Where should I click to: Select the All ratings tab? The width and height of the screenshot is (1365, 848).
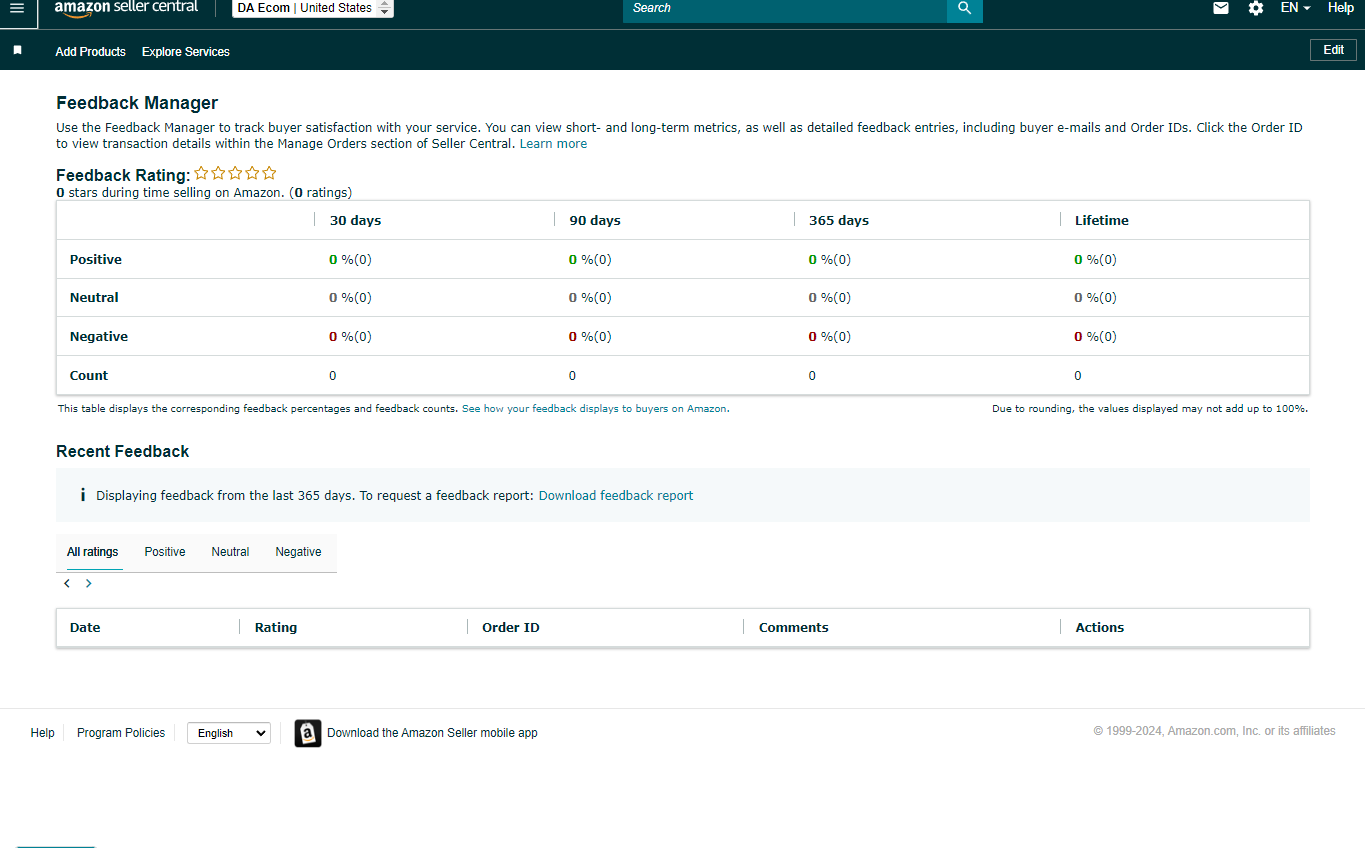pyautogui.click(x=93, y=552)
